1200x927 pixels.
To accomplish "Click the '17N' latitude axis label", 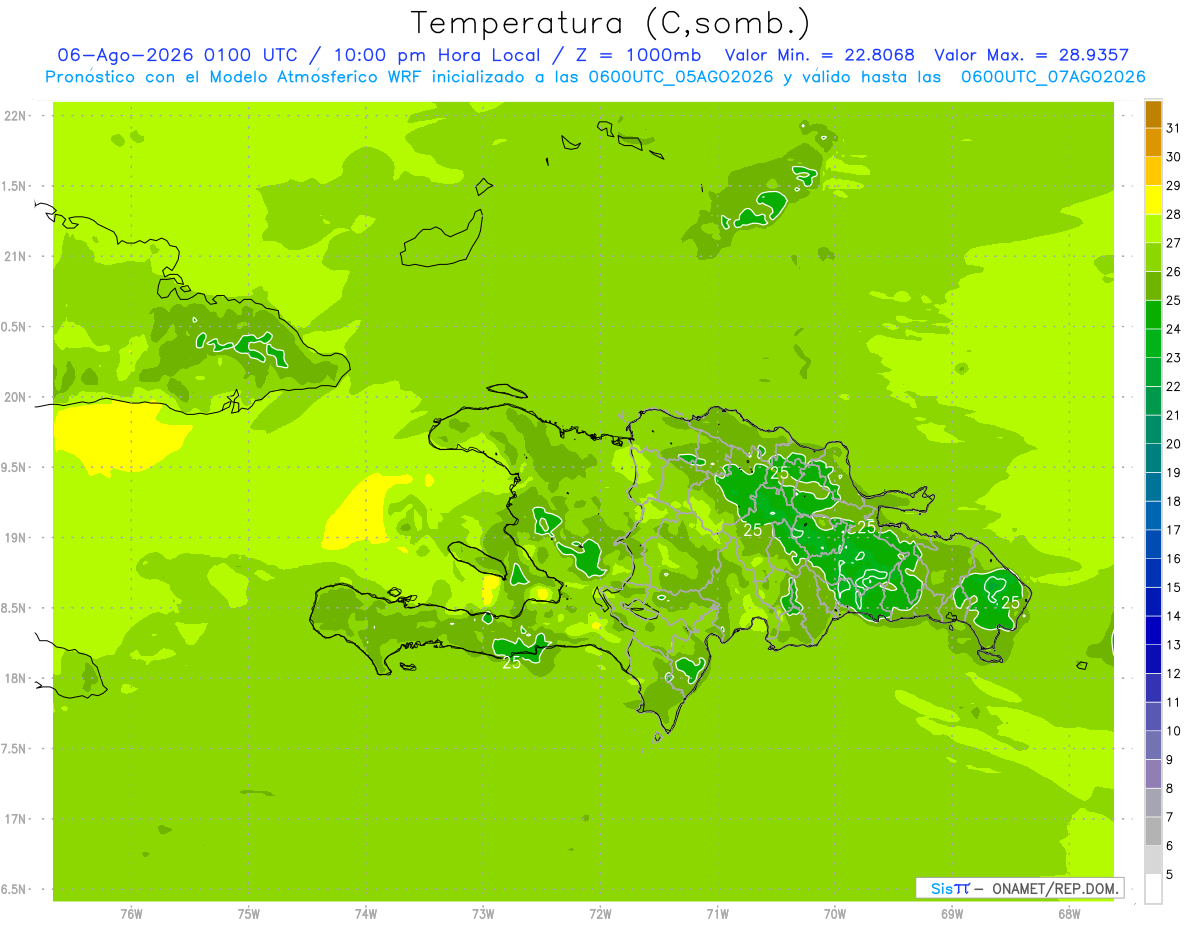I will (14, 819).
